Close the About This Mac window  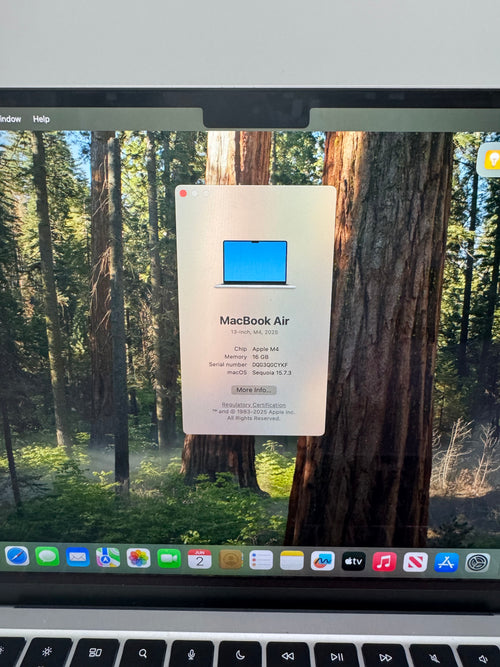183,194
